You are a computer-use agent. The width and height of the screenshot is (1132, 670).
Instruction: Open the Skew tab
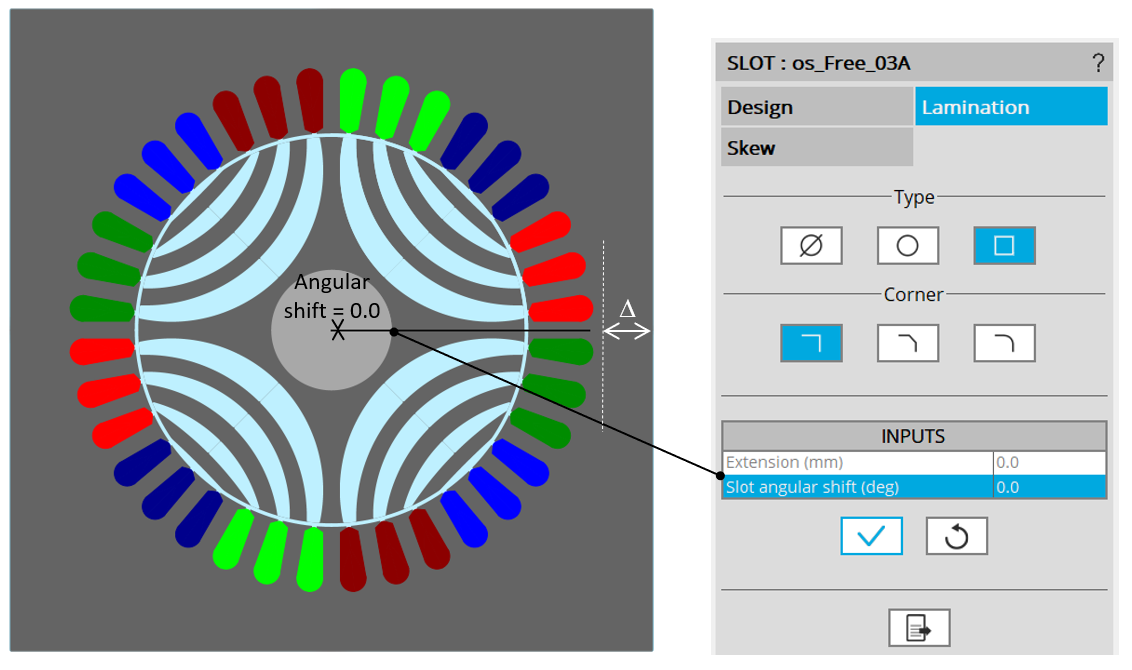(816, 148)
